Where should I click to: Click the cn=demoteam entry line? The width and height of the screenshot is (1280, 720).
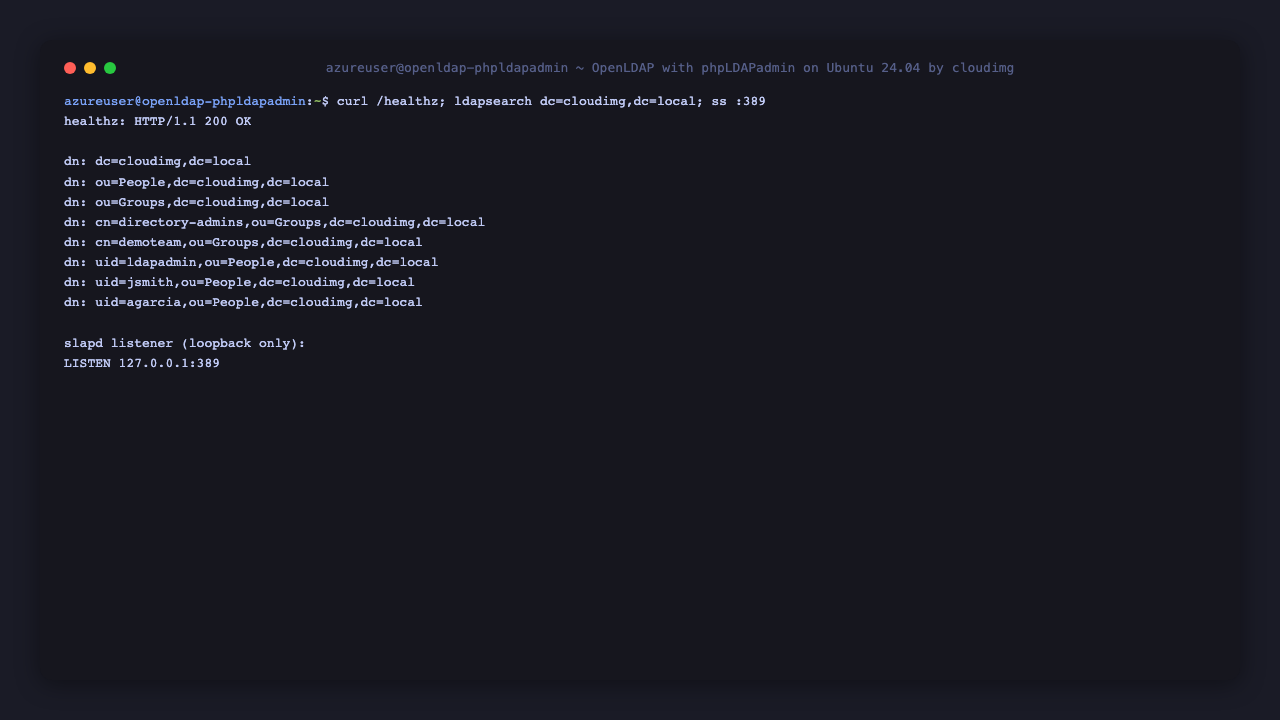tap(243, 242)
